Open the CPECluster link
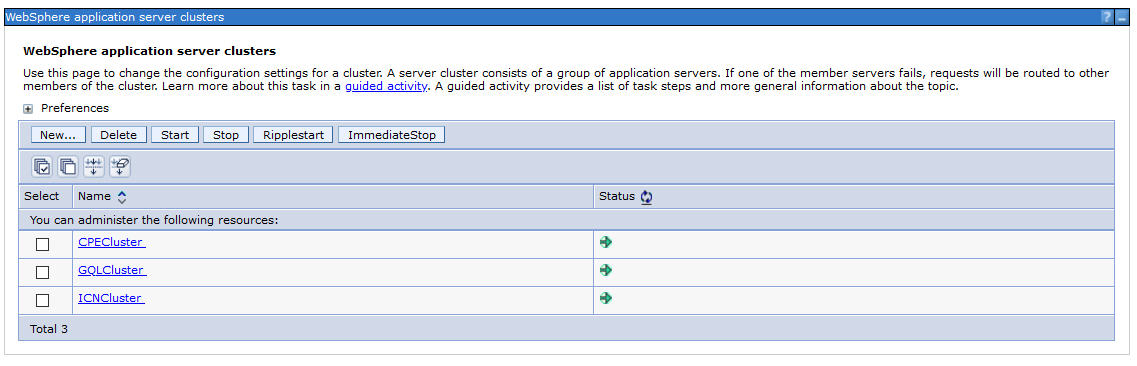The height and width of the screenshot is (366, 1137). (112, 242)
